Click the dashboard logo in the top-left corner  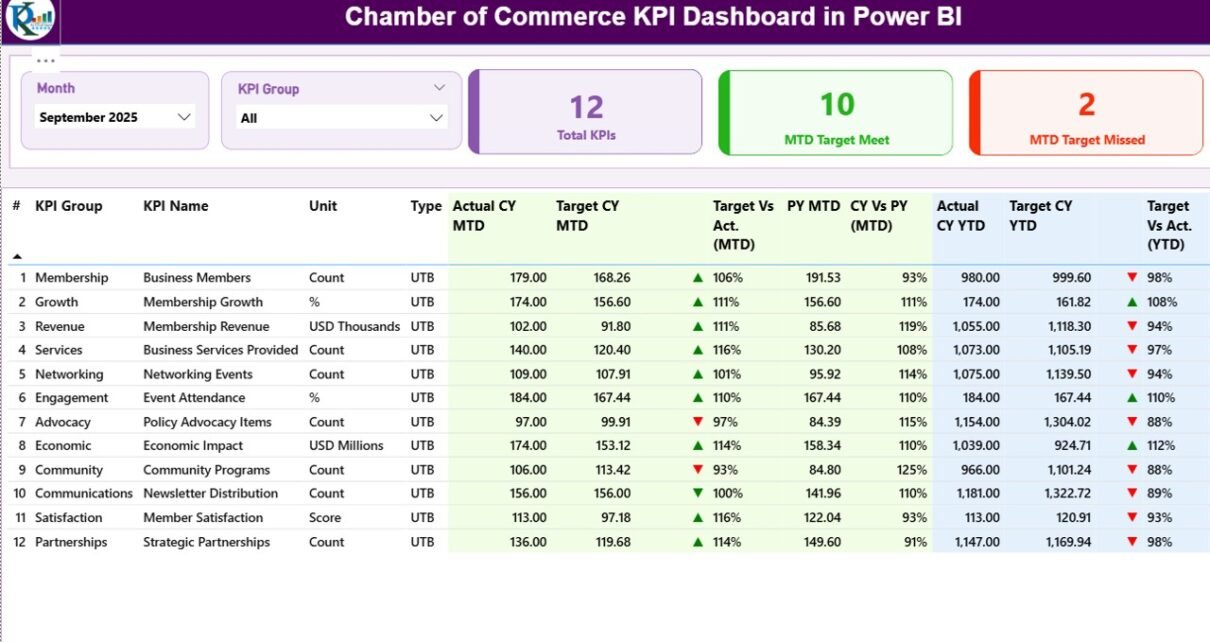pos(30,19)
